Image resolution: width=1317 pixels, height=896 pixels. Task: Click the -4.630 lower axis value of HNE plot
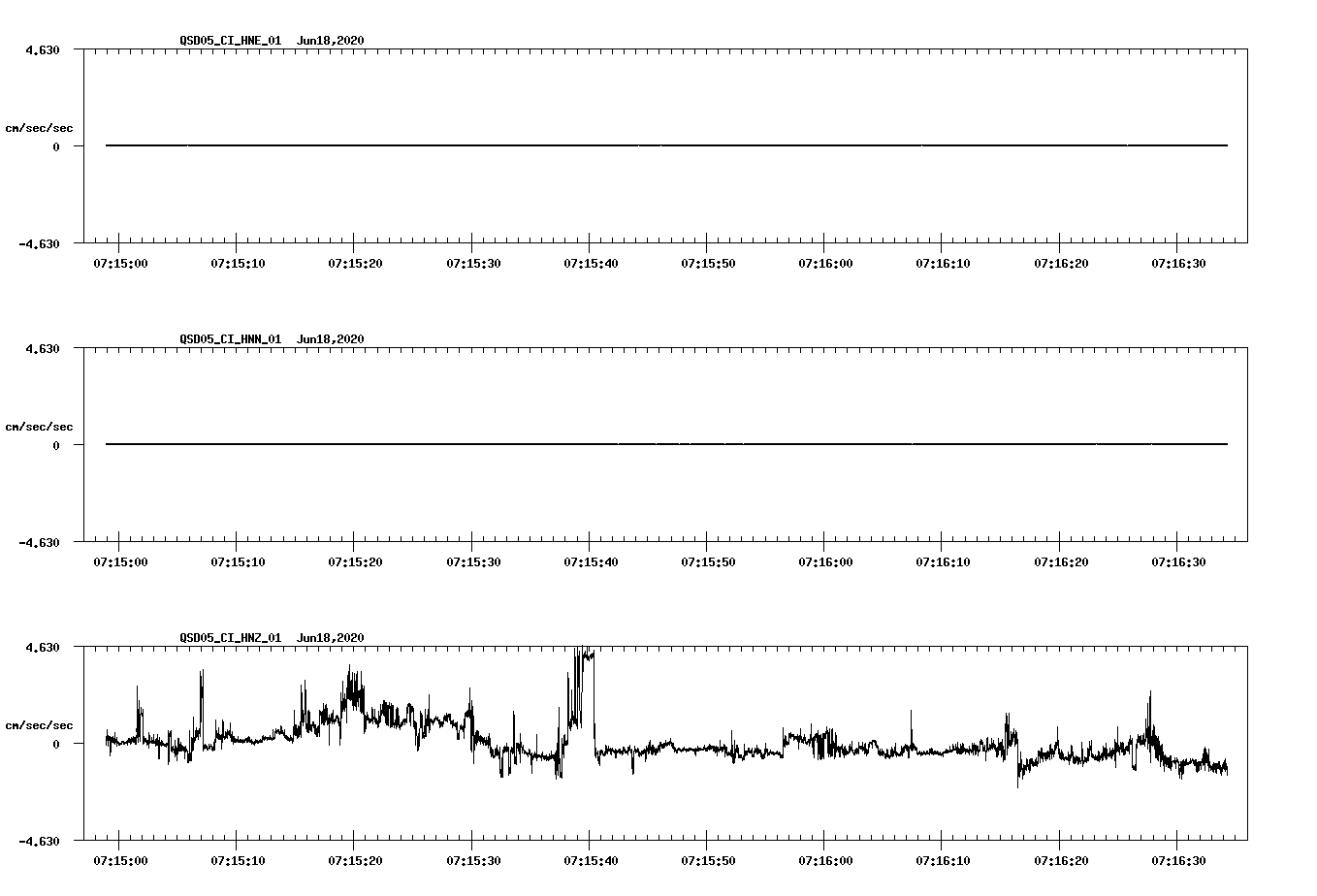click(x=40, y=243)
